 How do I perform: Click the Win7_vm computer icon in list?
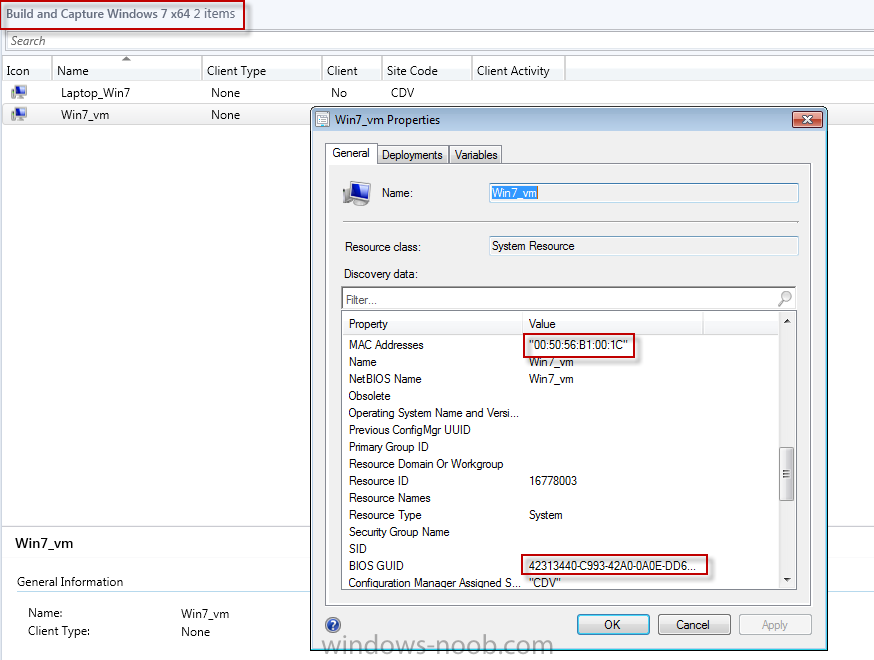(19, 114)
